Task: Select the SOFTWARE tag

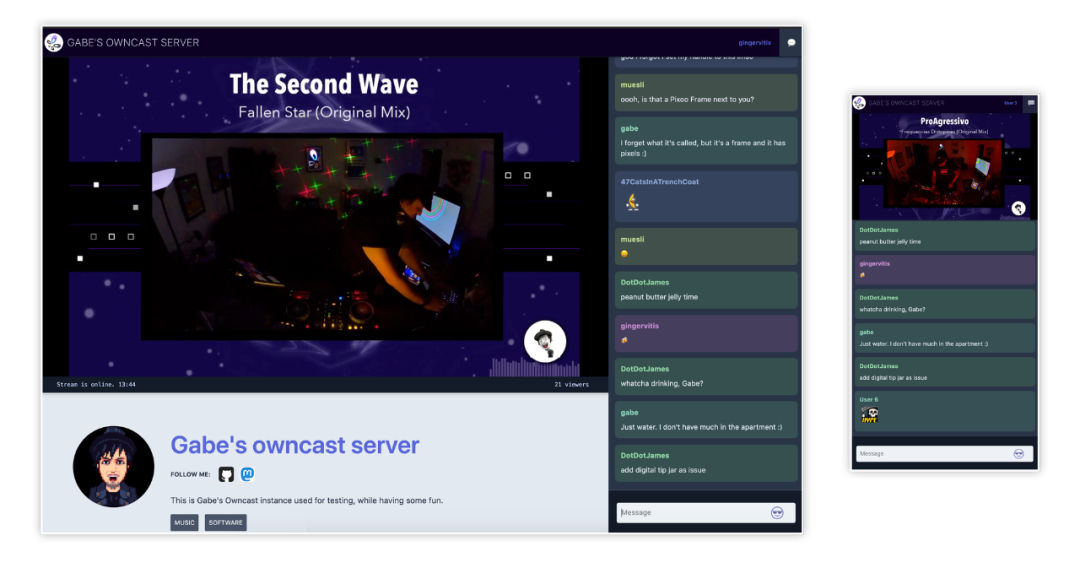Action: coord(225,523)
